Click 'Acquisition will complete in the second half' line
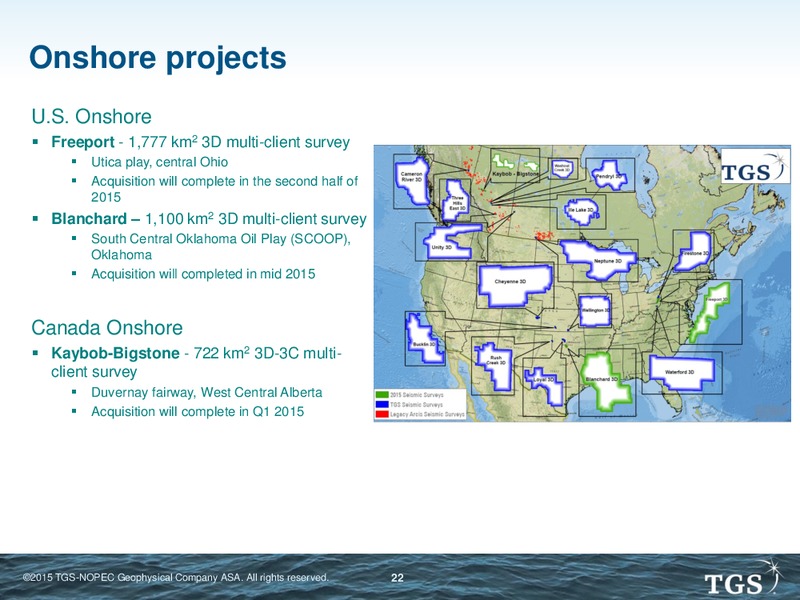This screenshot has width=800, height=600. [224, 181]
